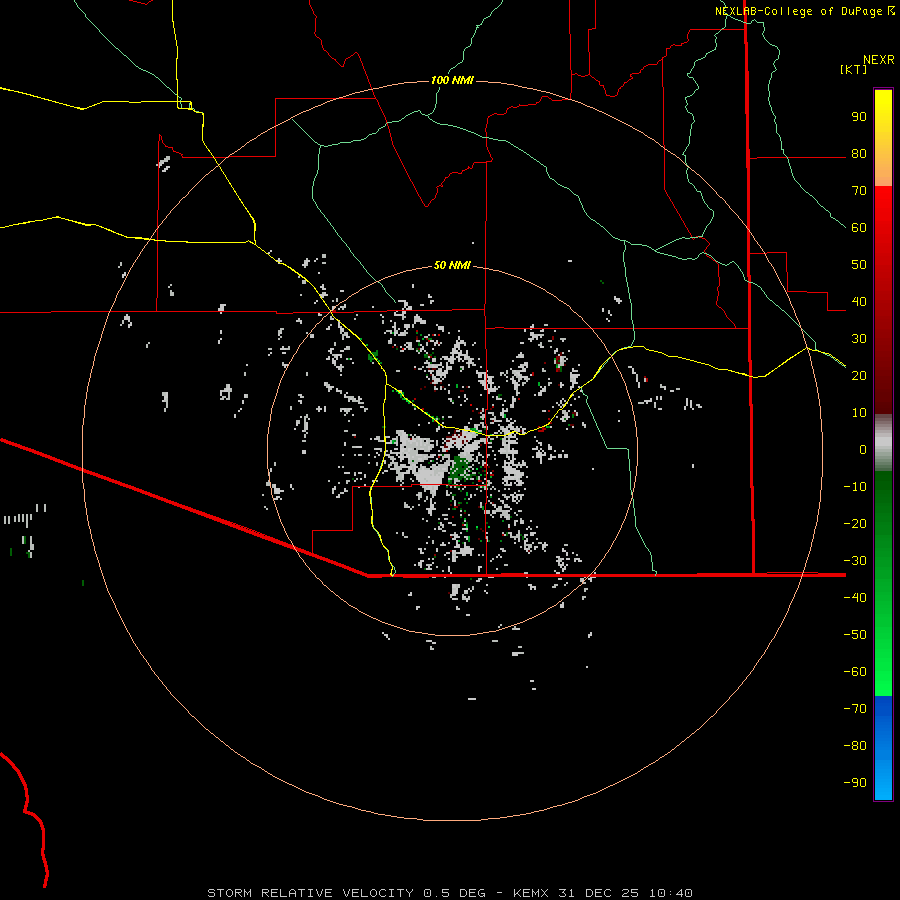The width and height of the screenshot is (900, 900).
Task: Click the 80 value on the velocity scale
Action: [859, 154]
